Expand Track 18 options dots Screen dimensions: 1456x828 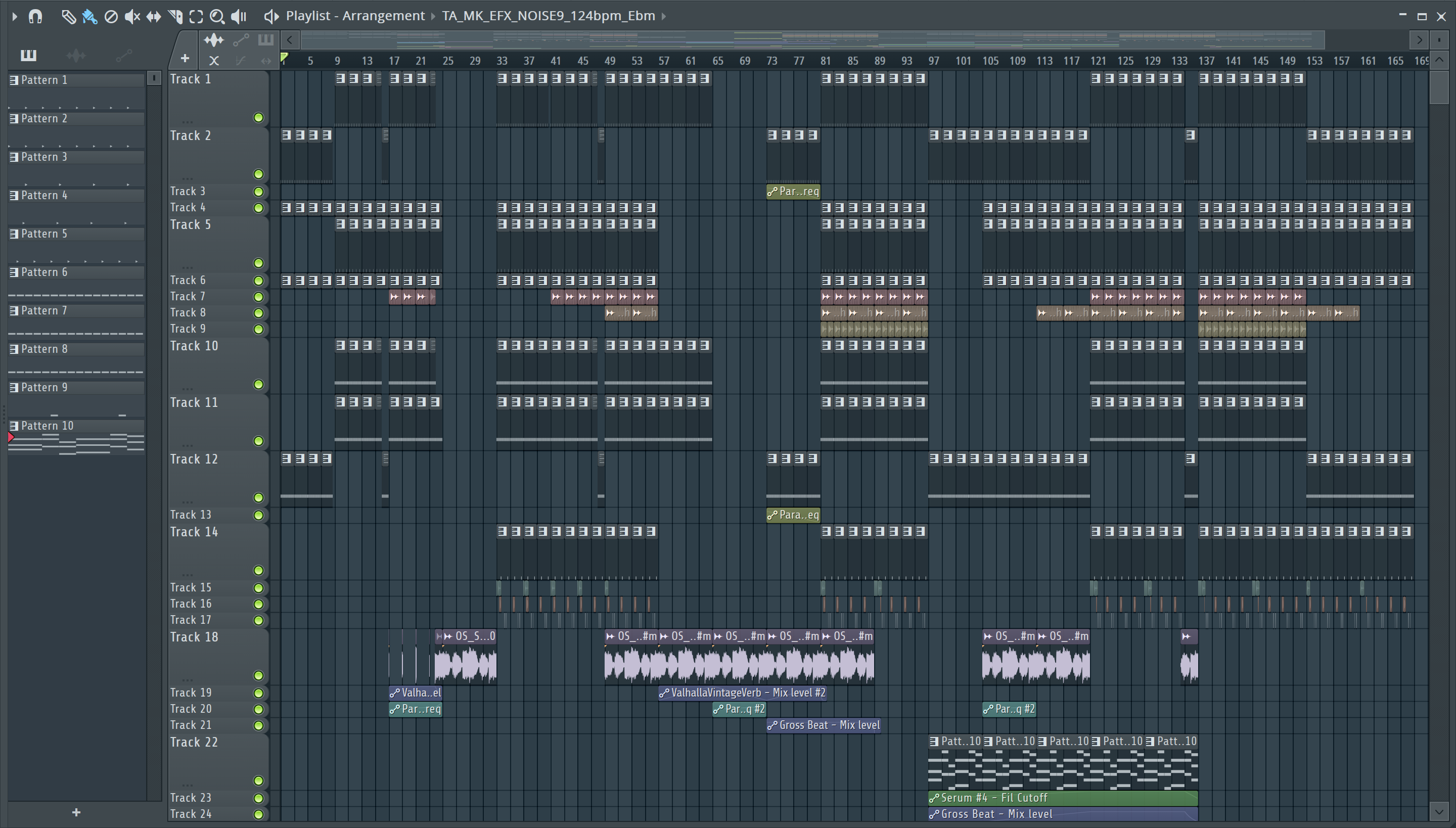[x=187, y=680]
